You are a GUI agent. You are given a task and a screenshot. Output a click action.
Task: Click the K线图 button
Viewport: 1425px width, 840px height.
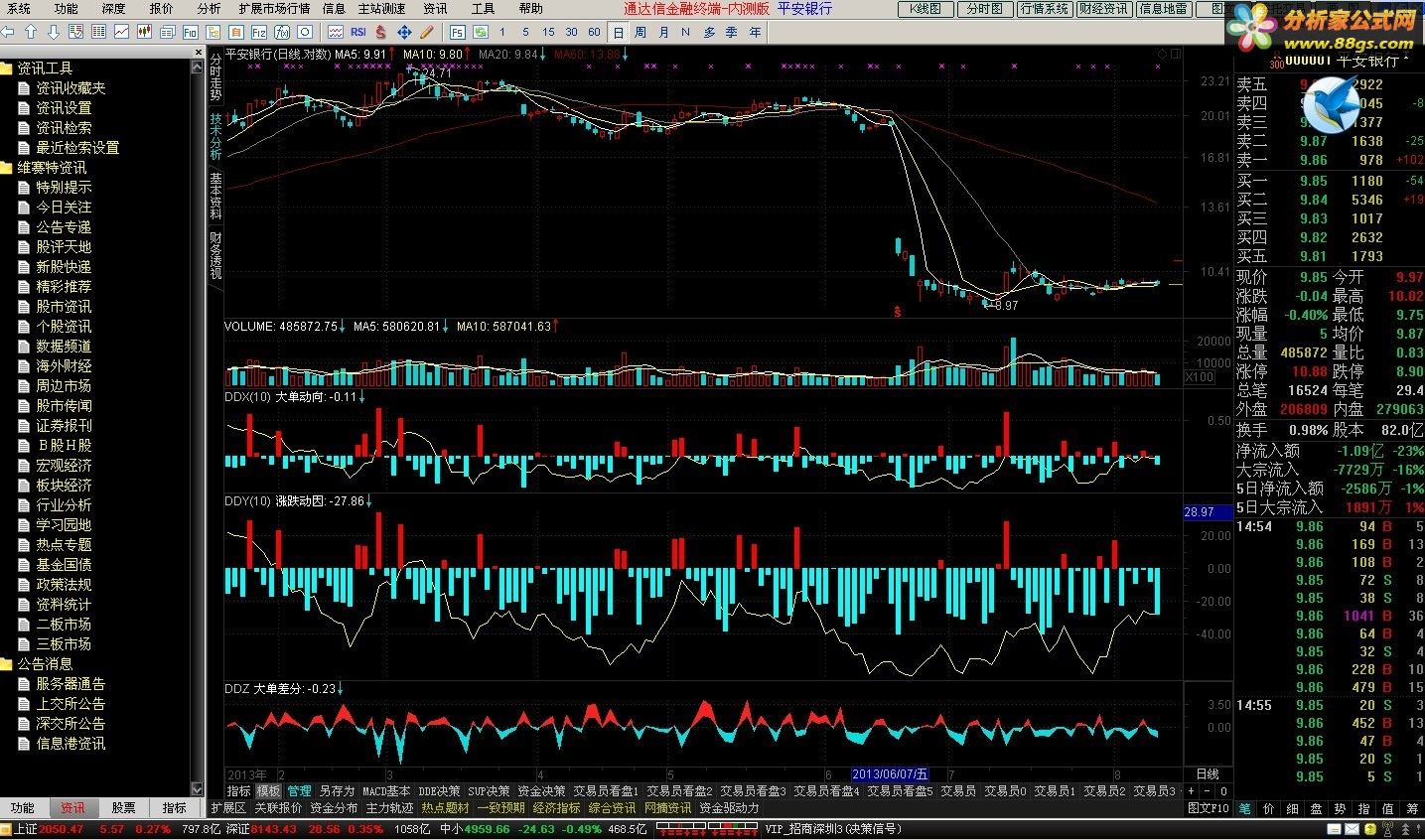[x=925, y=9]
